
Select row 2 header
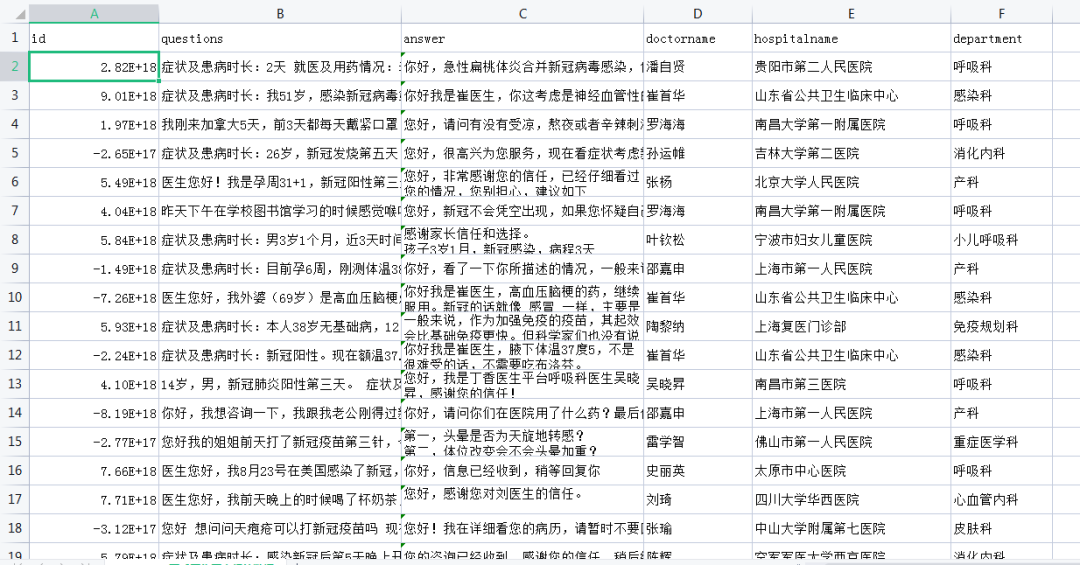pos(14,67)
